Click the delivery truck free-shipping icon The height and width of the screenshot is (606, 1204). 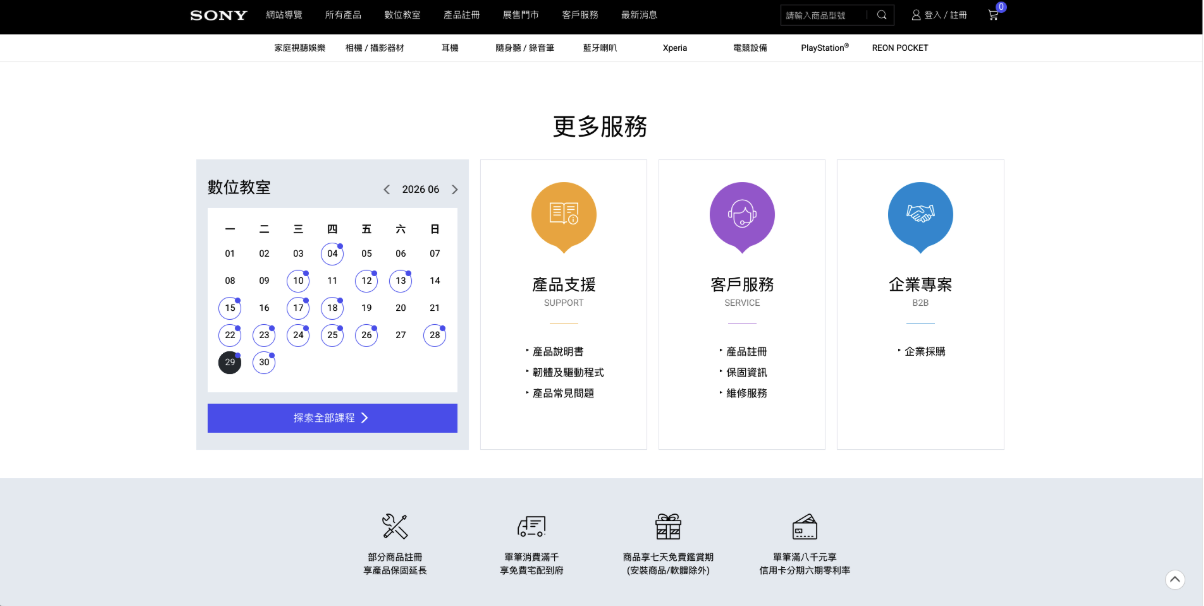(531, 526)
